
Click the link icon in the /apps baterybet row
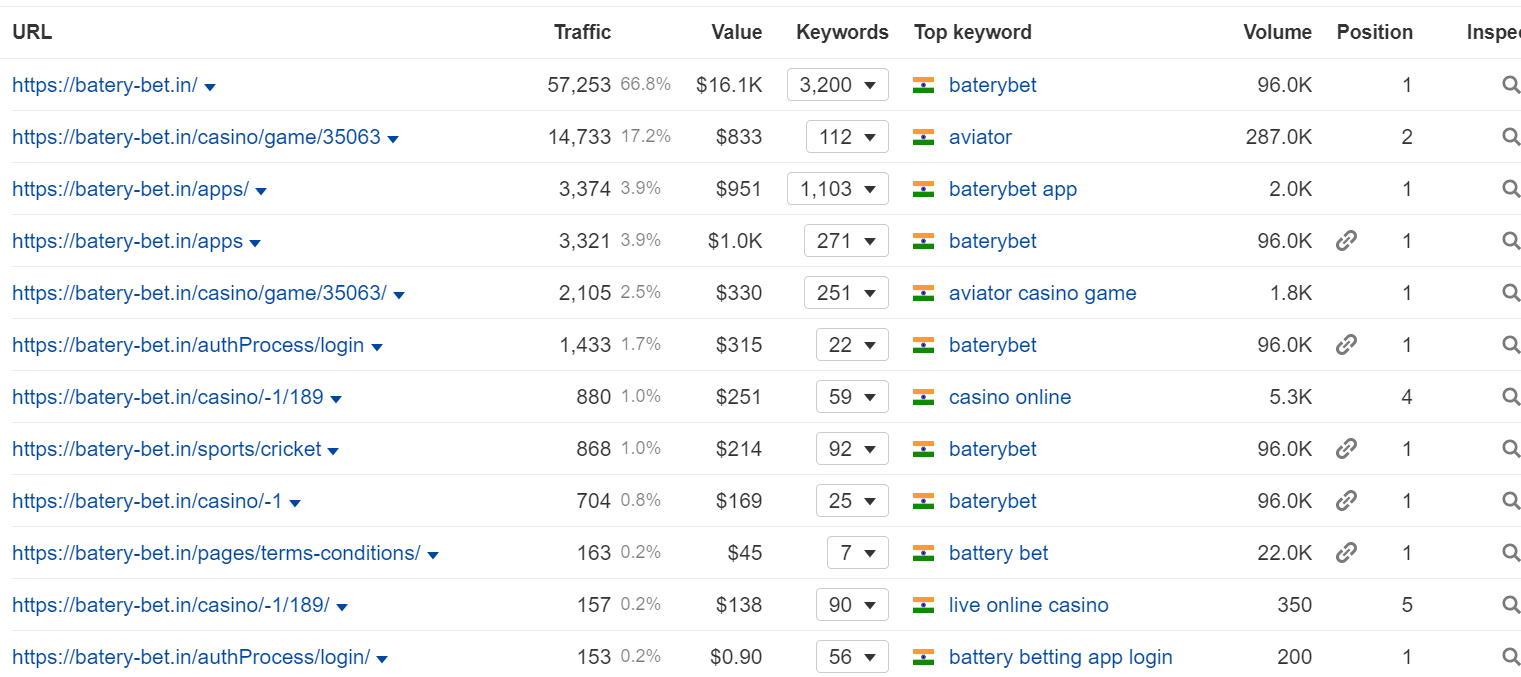(1346, 241)
